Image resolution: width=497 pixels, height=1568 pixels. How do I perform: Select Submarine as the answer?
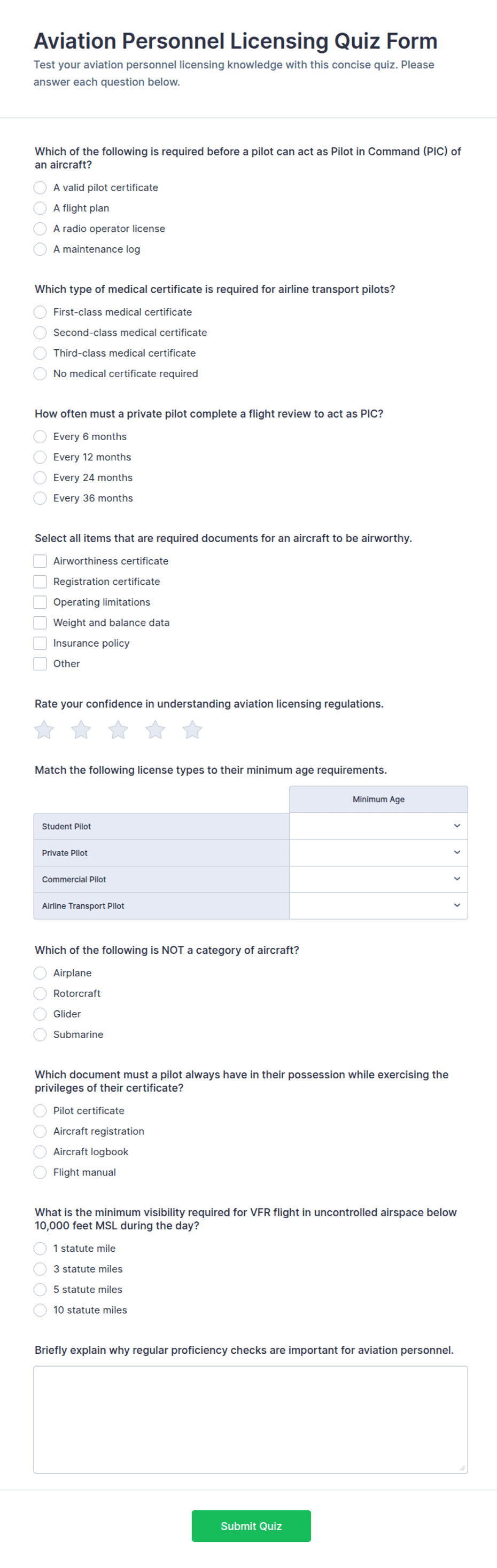tap(40, 1035)
